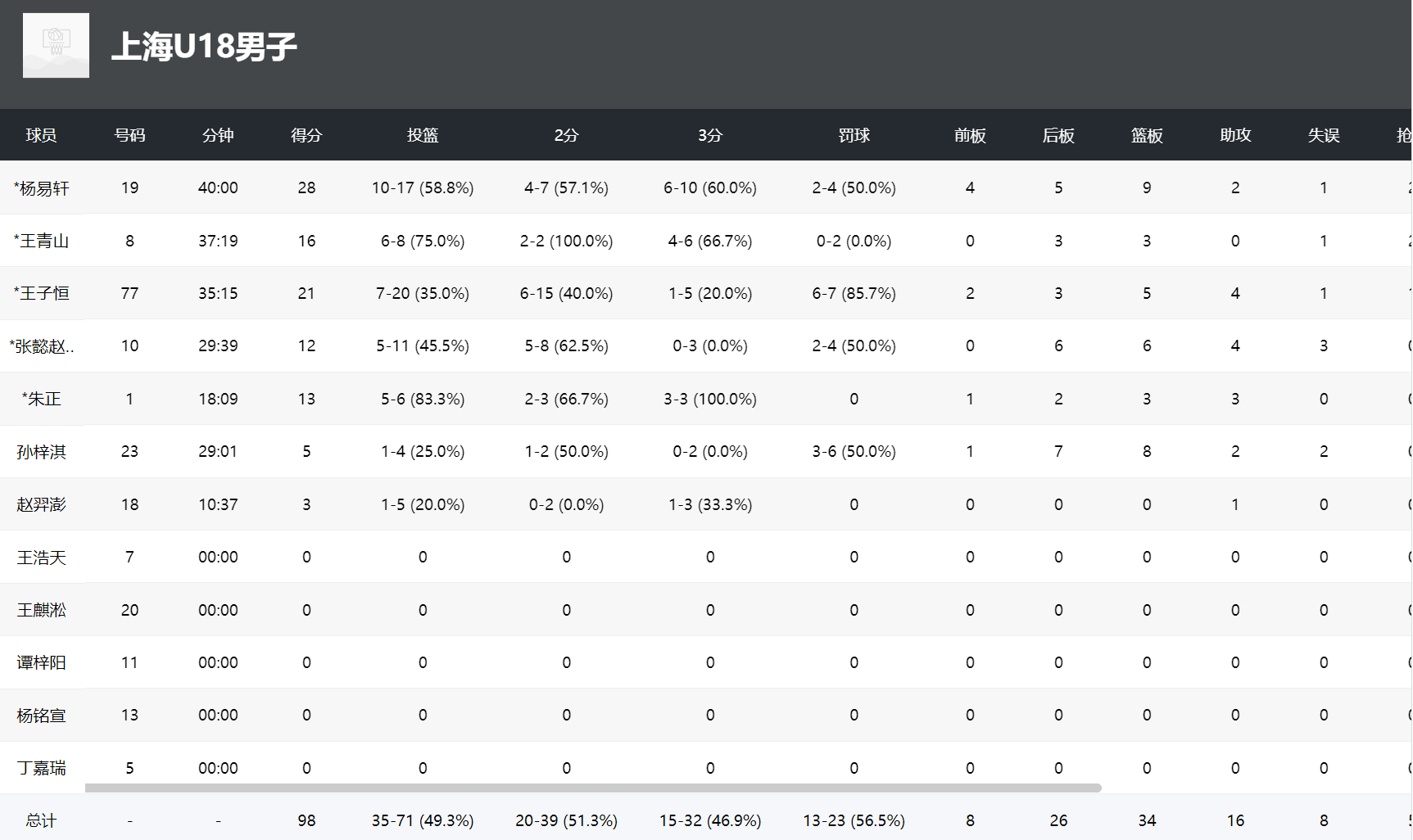Image resolution: width=1413 pixels, height=840 pixels.
Task: Click the 球员 column header
Action: tap(41, 135)
